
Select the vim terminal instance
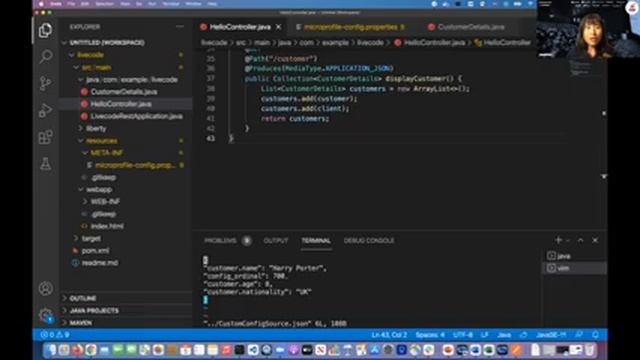pyautogui.click(x=574, y=268)
